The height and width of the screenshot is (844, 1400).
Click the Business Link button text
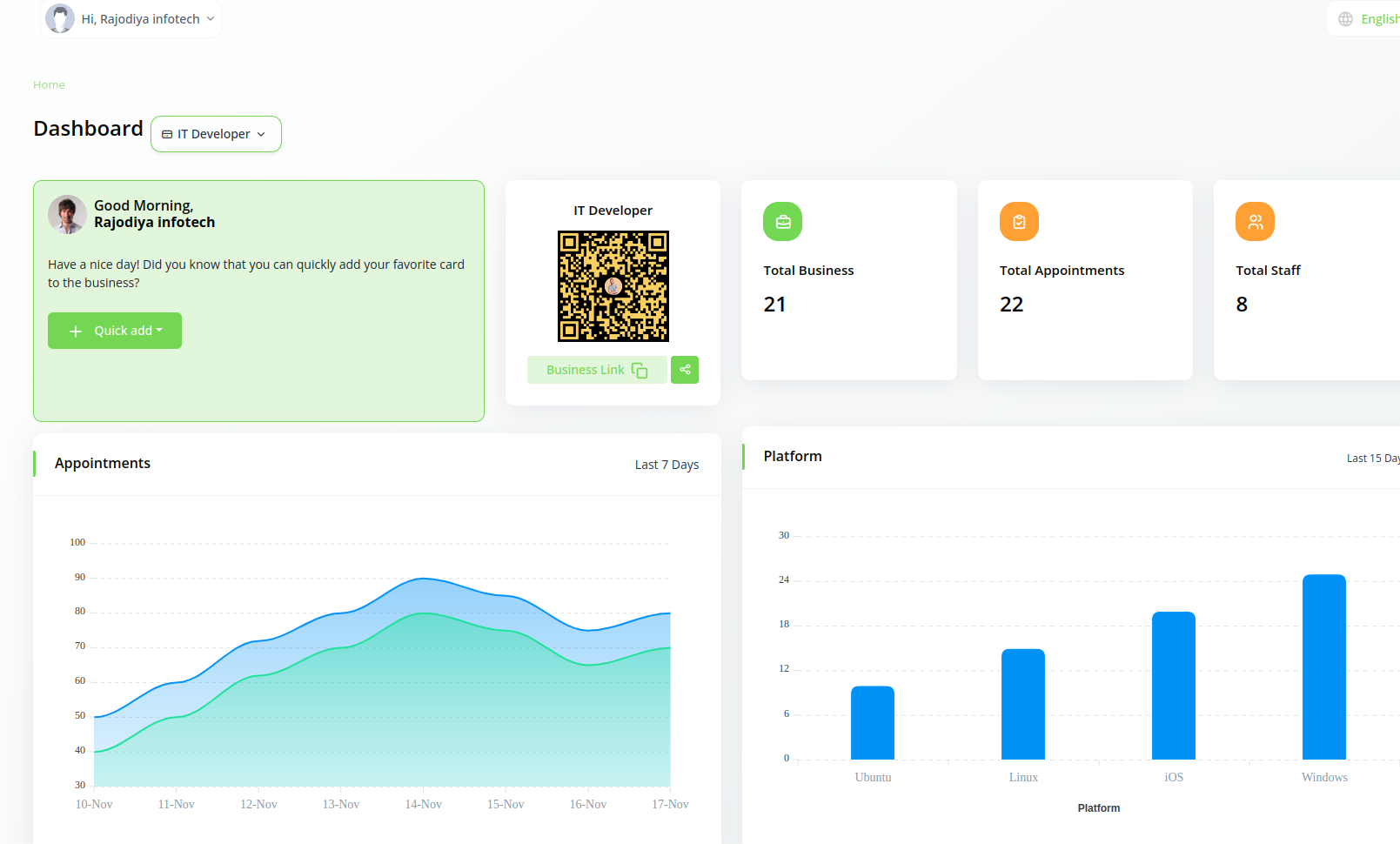(585, 370)
